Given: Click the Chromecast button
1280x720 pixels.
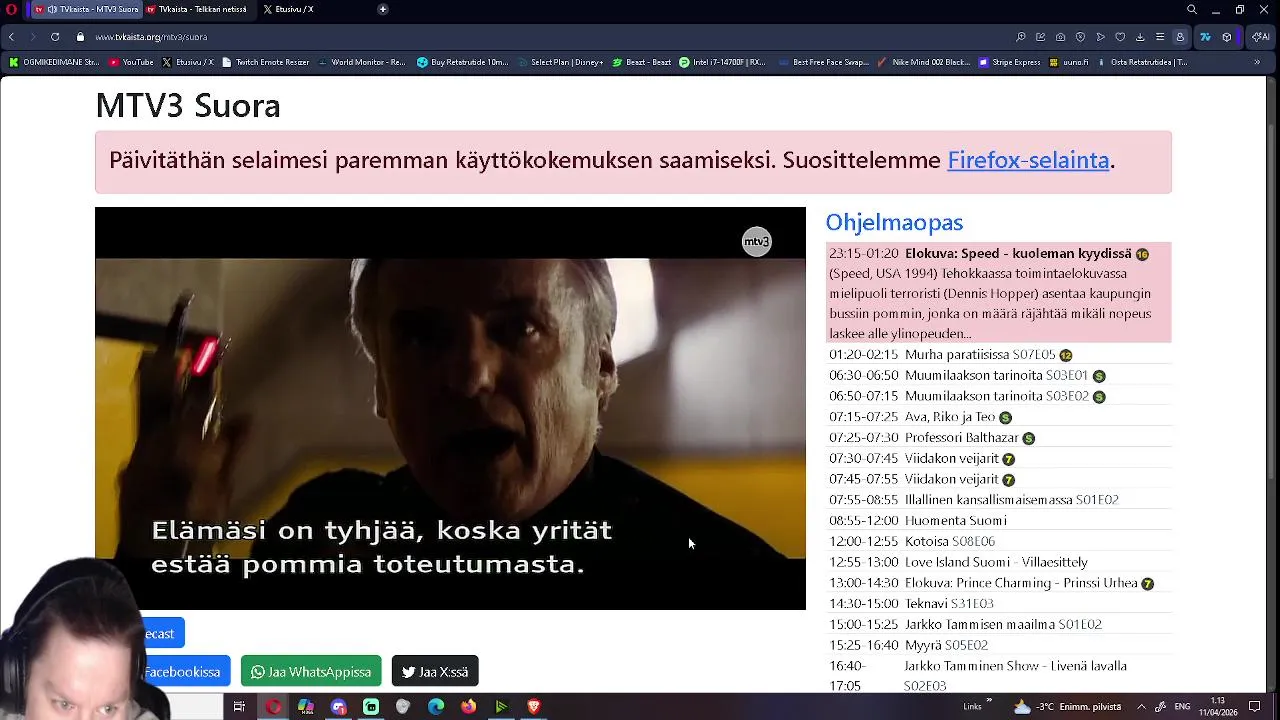Looking at the screenshot, I should (162, 633).
